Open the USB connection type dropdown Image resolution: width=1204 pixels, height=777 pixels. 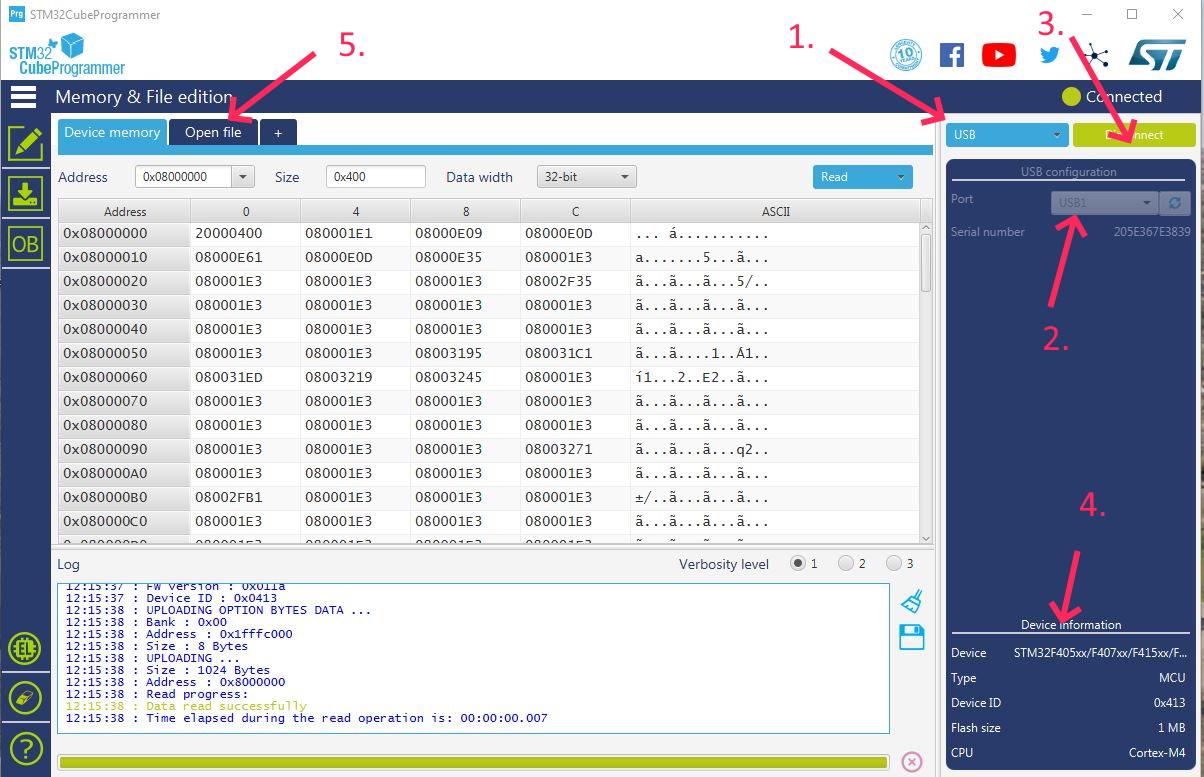click(x=1006, y=135)
